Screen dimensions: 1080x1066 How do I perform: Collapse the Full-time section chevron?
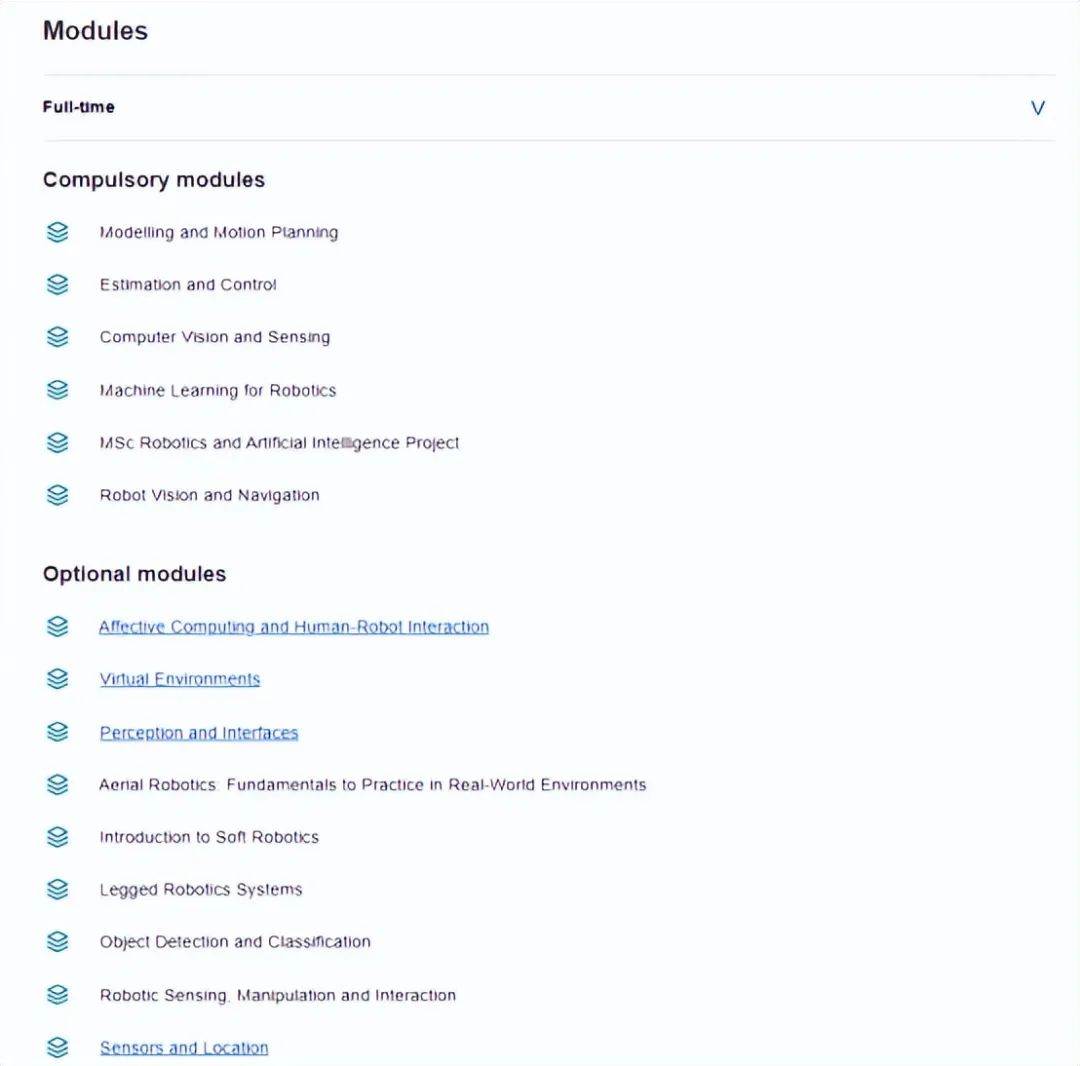point(1037,108)
